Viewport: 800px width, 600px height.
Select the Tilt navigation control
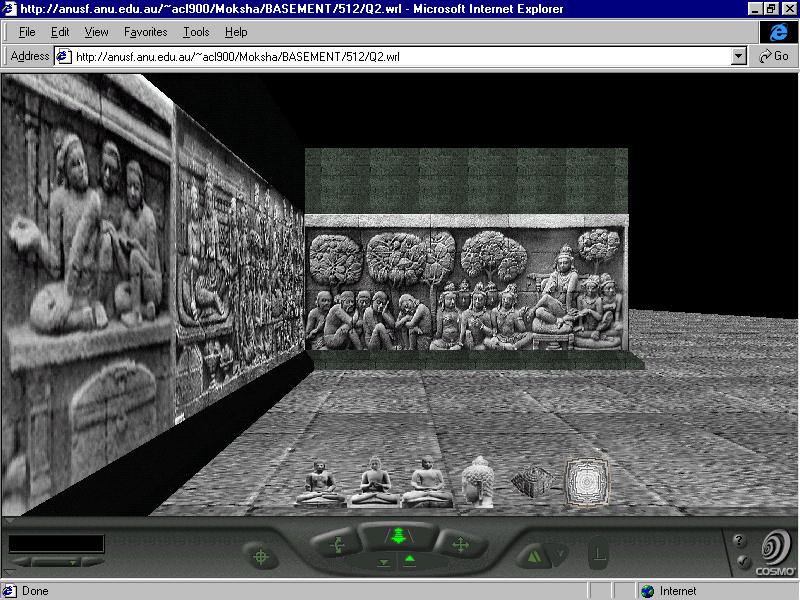point(336,545)
